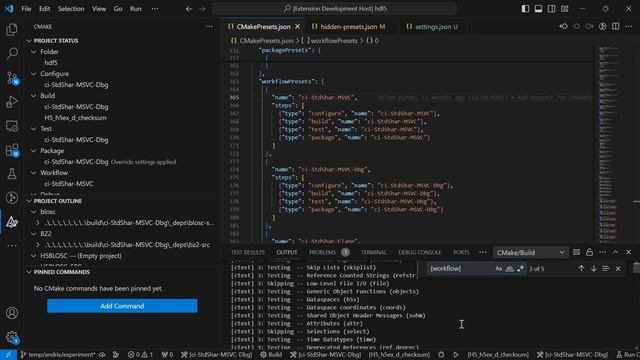The height and width of the screenshot is (360, 640).
Task: Open the Run menu
Action: coord(136,9)
